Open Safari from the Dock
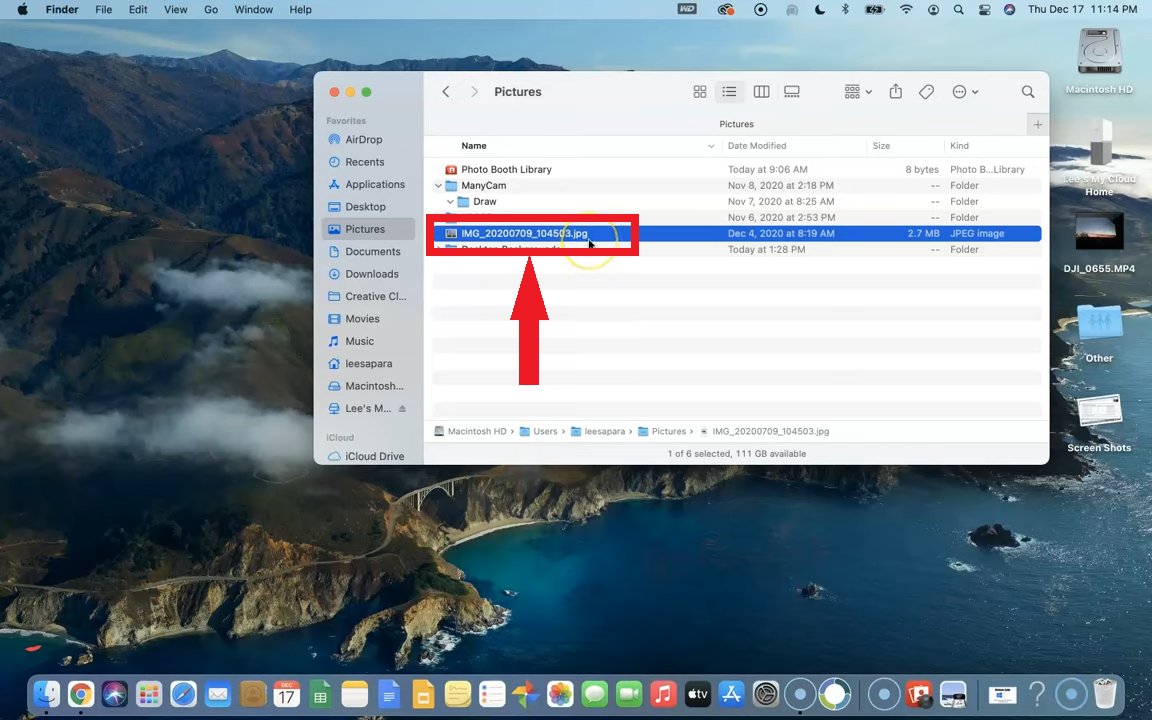This screenshot has height=720, width=1152. click(183, 694)
